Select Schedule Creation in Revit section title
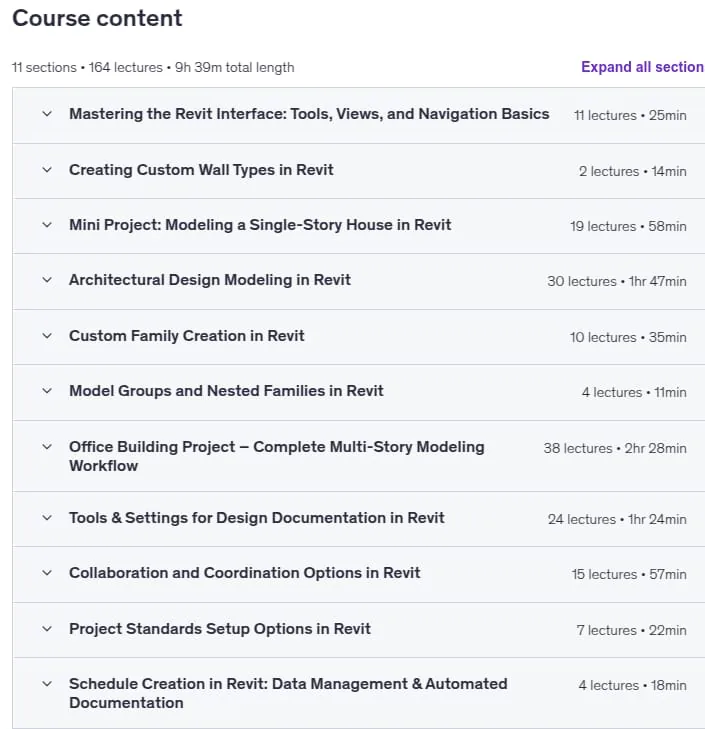Image resolution: width=705 pixels, height=729 pixels. coord(288,693)
